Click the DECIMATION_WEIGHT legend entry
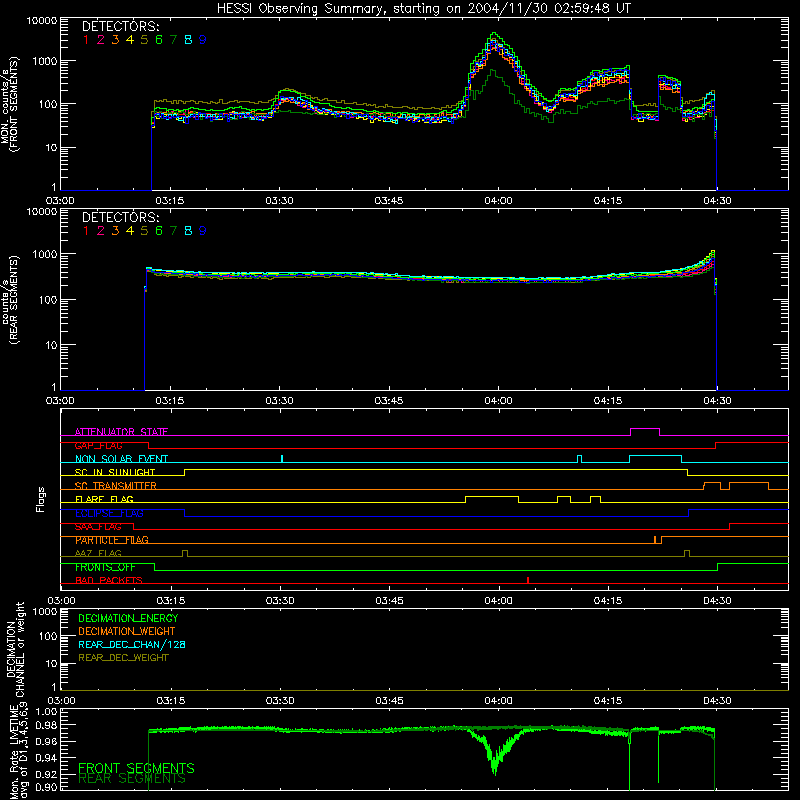The height and width of the screenshot is (800, 800). tap(127, 632)
